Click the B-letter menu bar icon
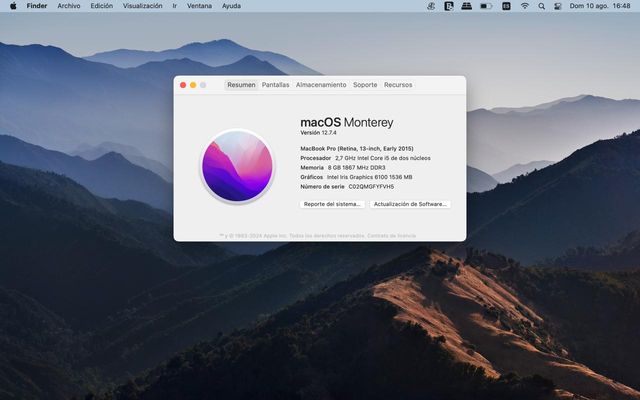640x400 pixels. pyautogui.click(x=449, y=6)
